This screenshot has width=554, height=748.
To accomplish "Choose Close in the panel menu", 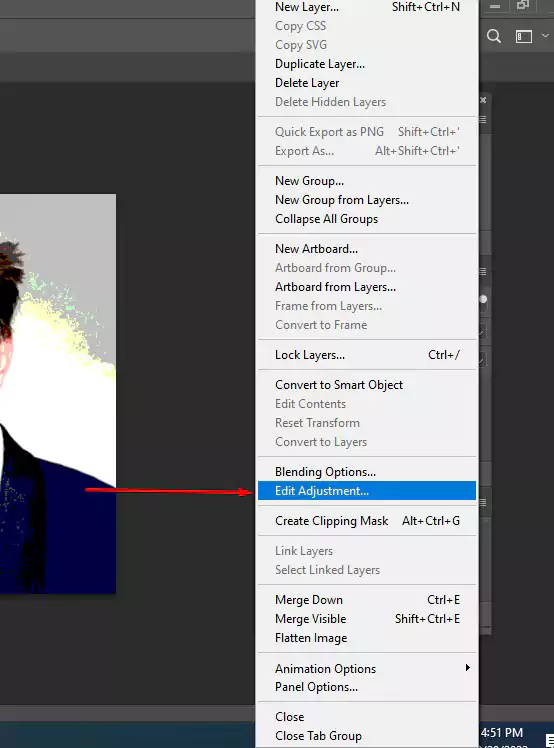I will pos(367,717).
